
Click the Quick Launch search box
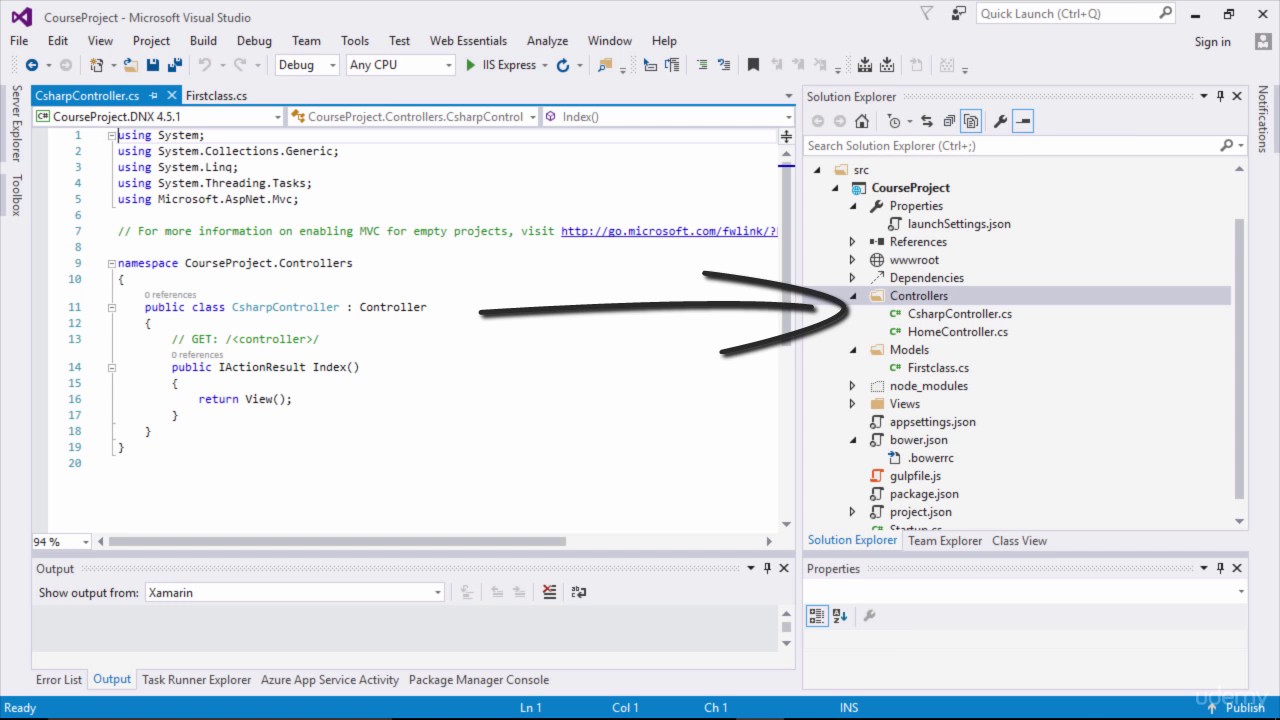click(1076, 14)
